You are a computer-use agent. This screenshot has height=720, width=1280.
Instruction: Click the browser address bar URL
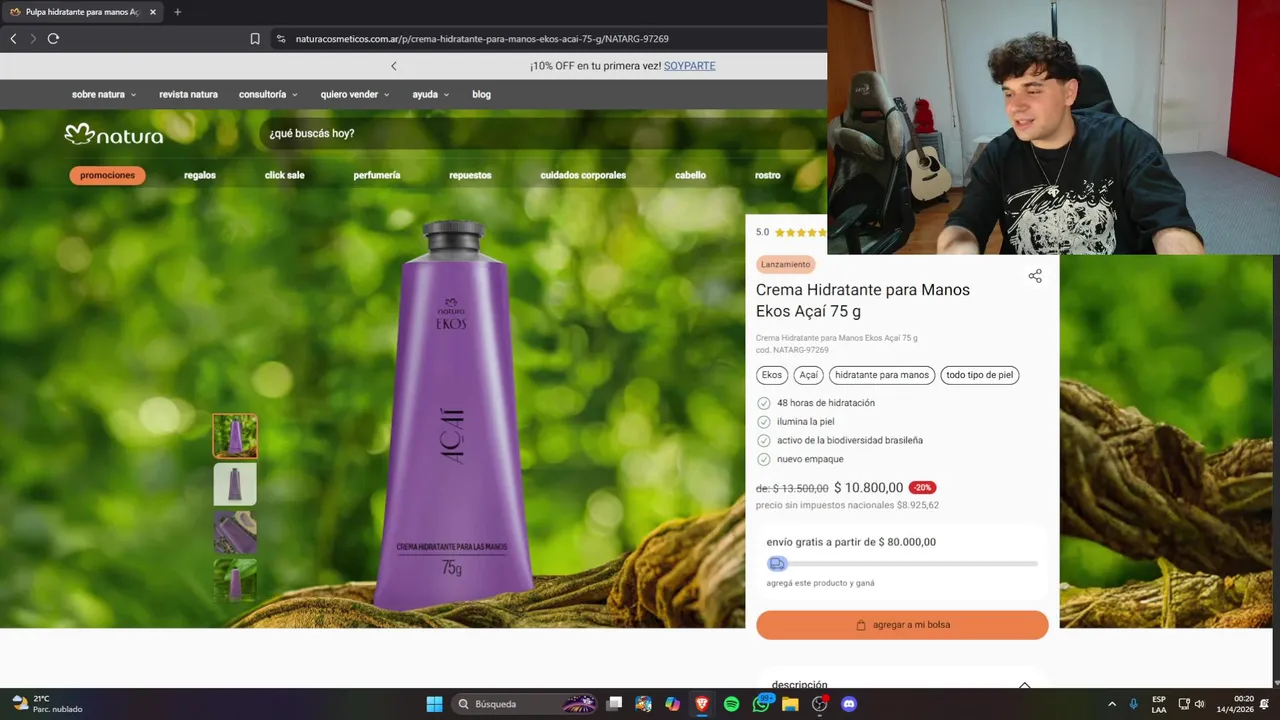coord(482,39)
